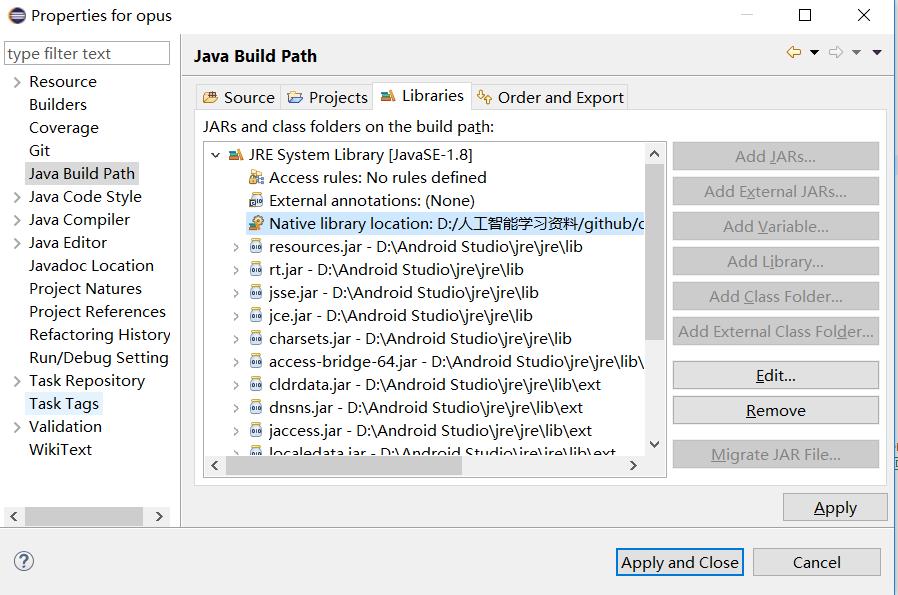Screen dimensions: 898x595
Task: Expand the Java Code Style category
Action: [17, 197]
